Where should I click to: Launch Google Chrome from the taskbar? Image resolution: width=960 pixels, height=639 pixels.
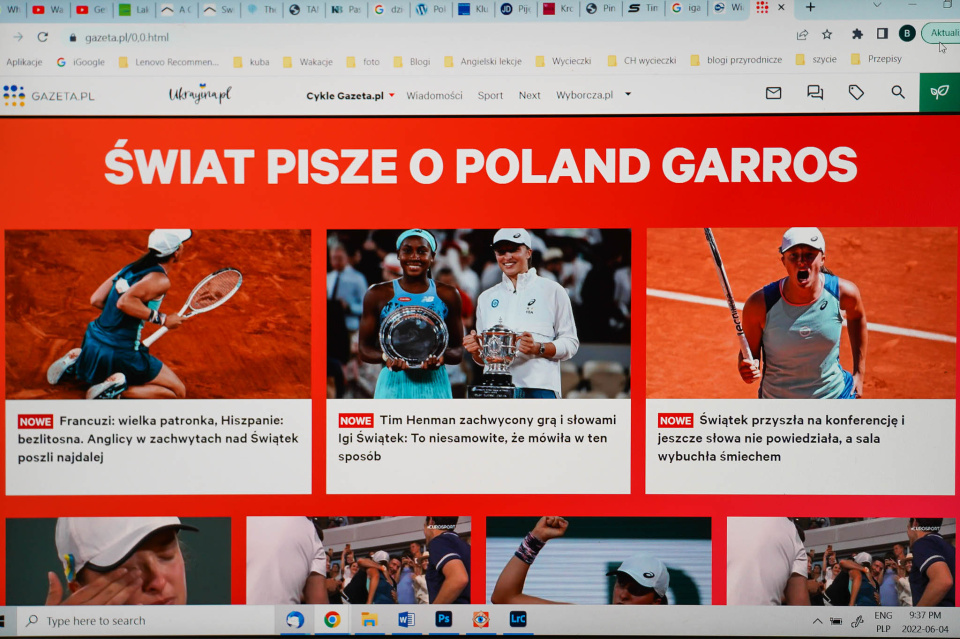click(x=332, y=620)
